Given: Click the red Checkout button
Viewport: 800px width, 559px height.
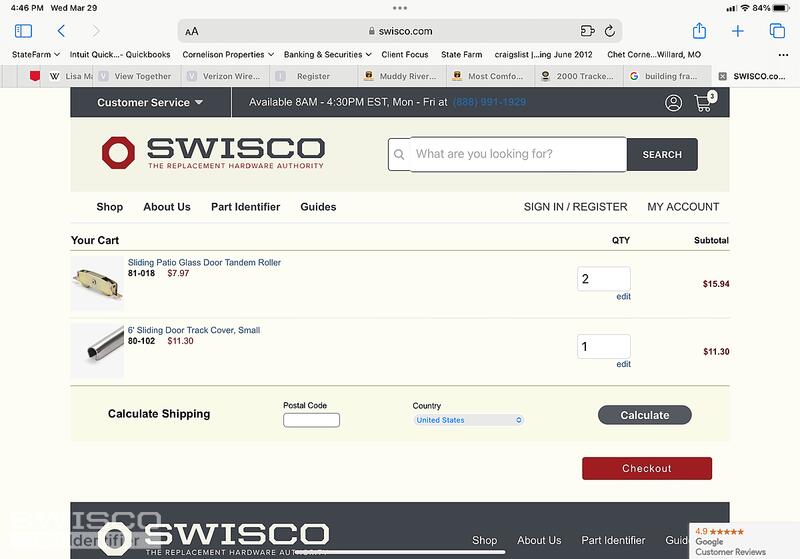Looking at the screenshot, I should [647, 468].
